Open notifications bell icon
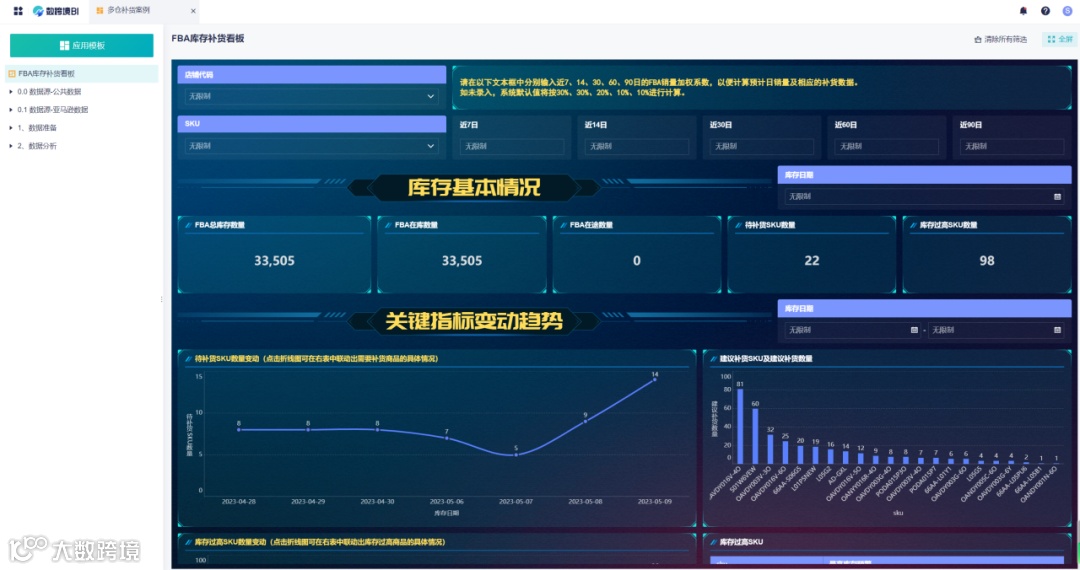The image size is (1080, 570). (x=1024, y=10)
